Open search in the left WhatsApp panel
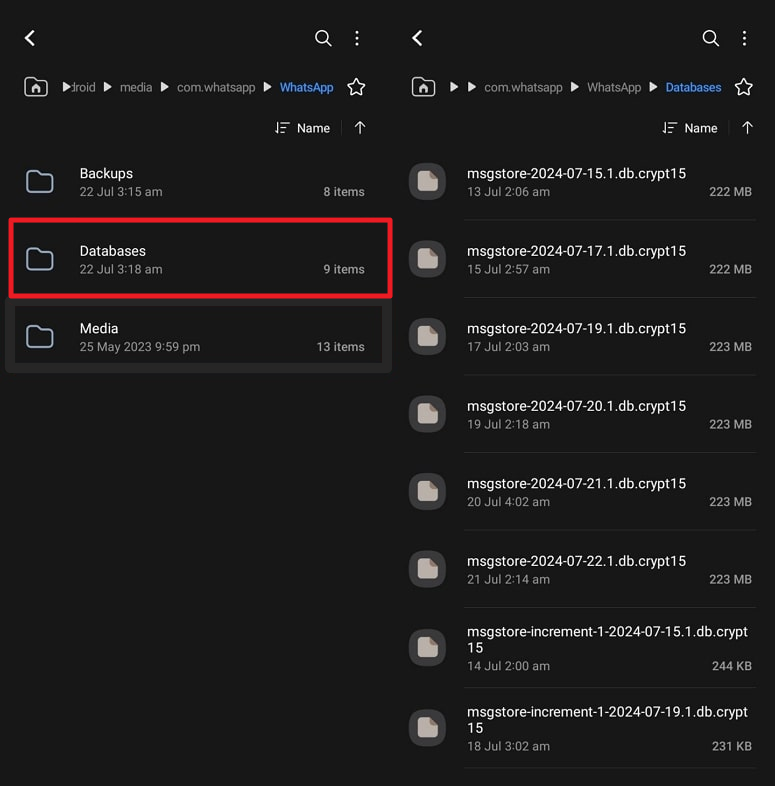 323,38
